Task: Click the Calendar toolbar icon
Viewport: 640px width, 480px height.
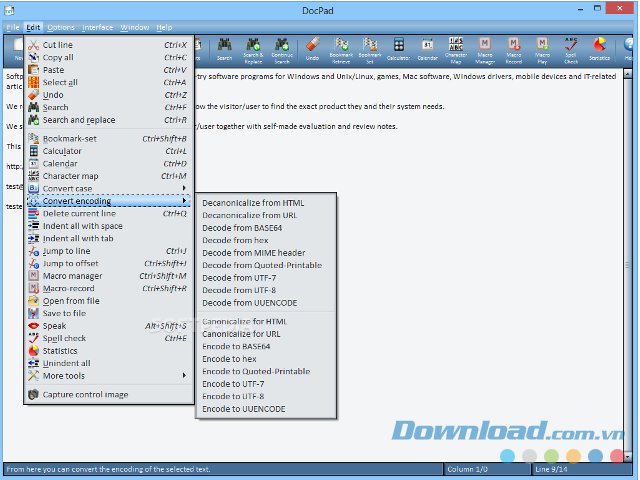Action: pos(427,48)
